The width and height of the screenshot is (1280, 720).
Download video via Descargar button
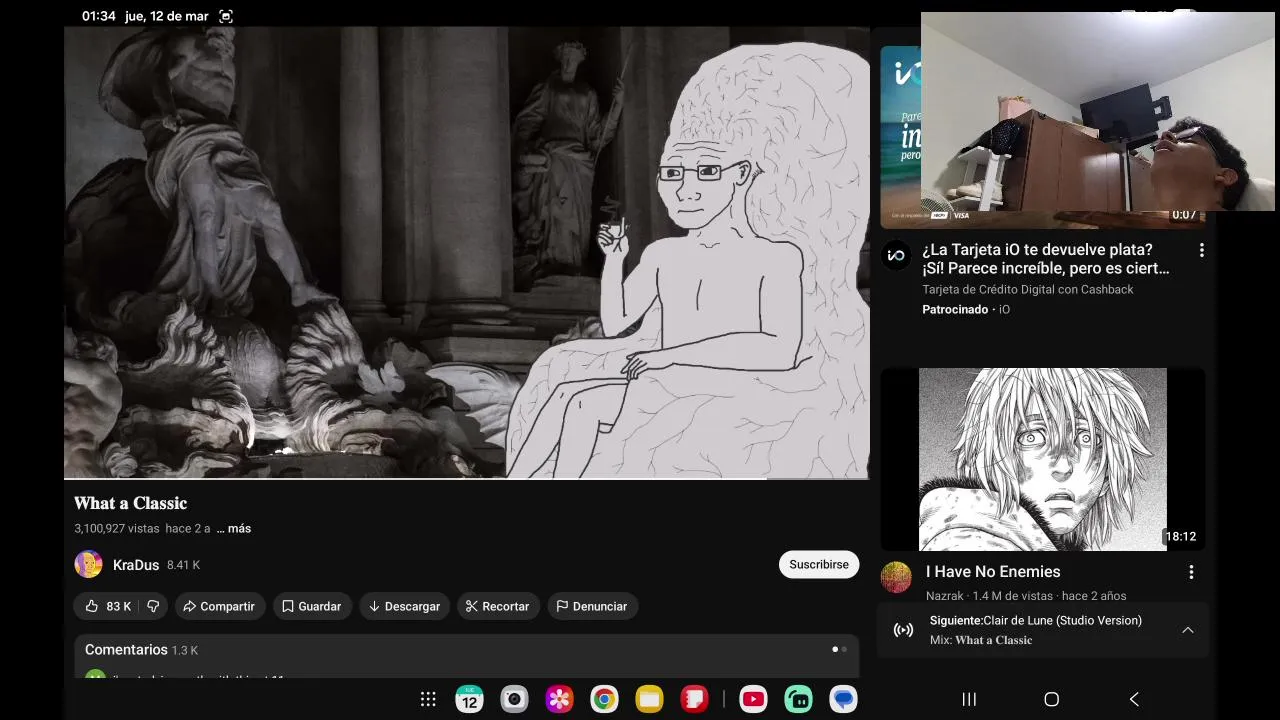pos(404,606)
